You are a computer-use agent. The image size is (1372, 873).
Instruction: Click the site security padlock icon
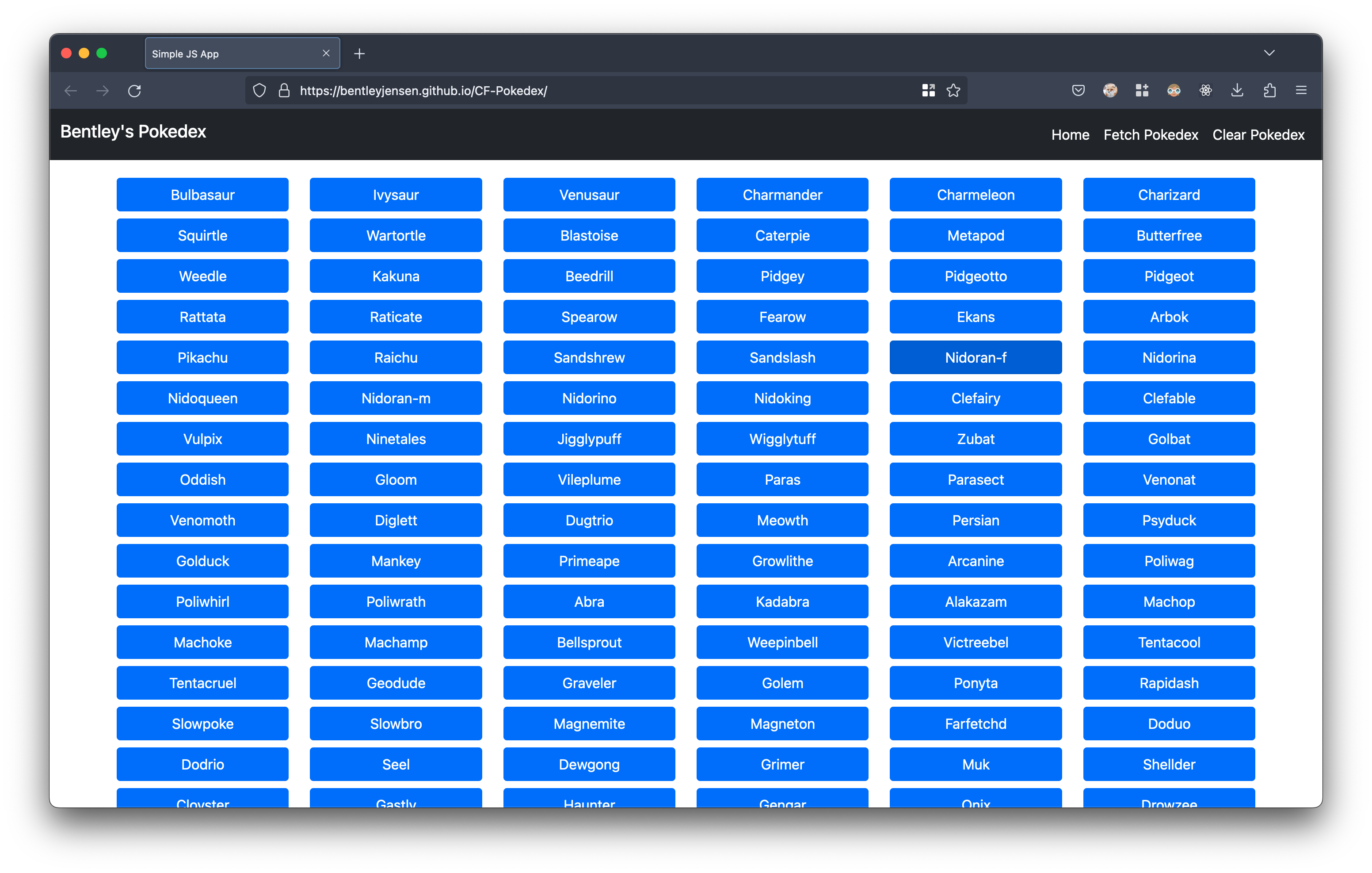coord(284,91)
